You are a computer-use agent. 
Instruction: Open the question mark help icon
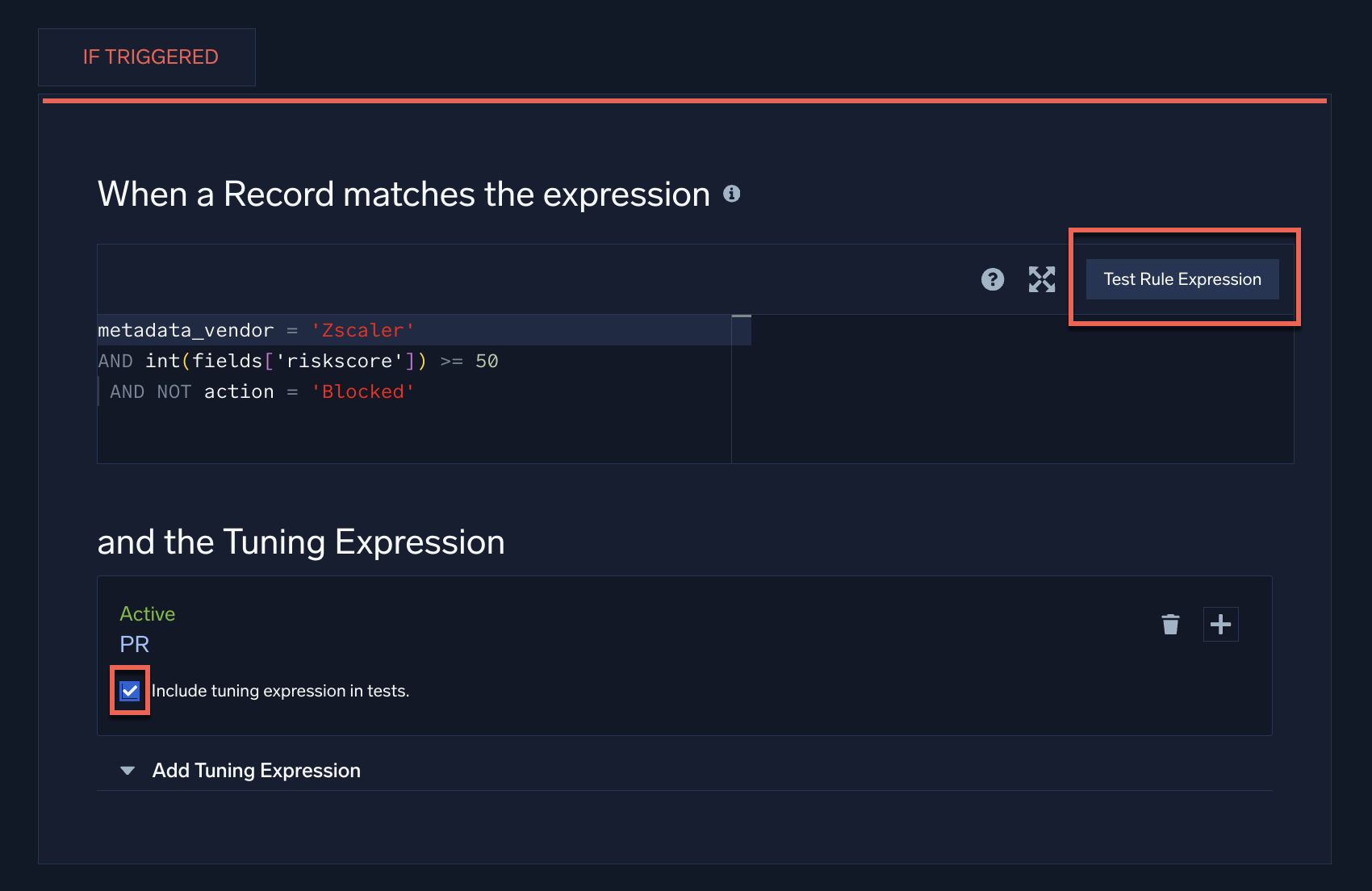pos(992,279)
